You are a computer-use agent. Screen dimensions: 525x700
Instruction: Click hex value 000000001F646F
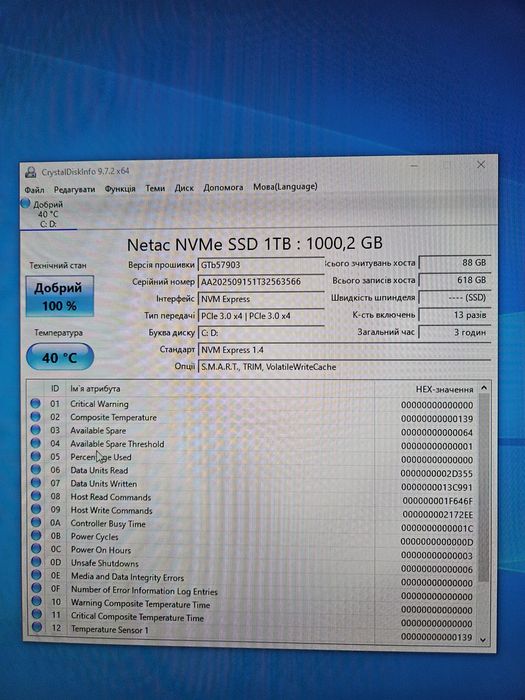(437, 501)
